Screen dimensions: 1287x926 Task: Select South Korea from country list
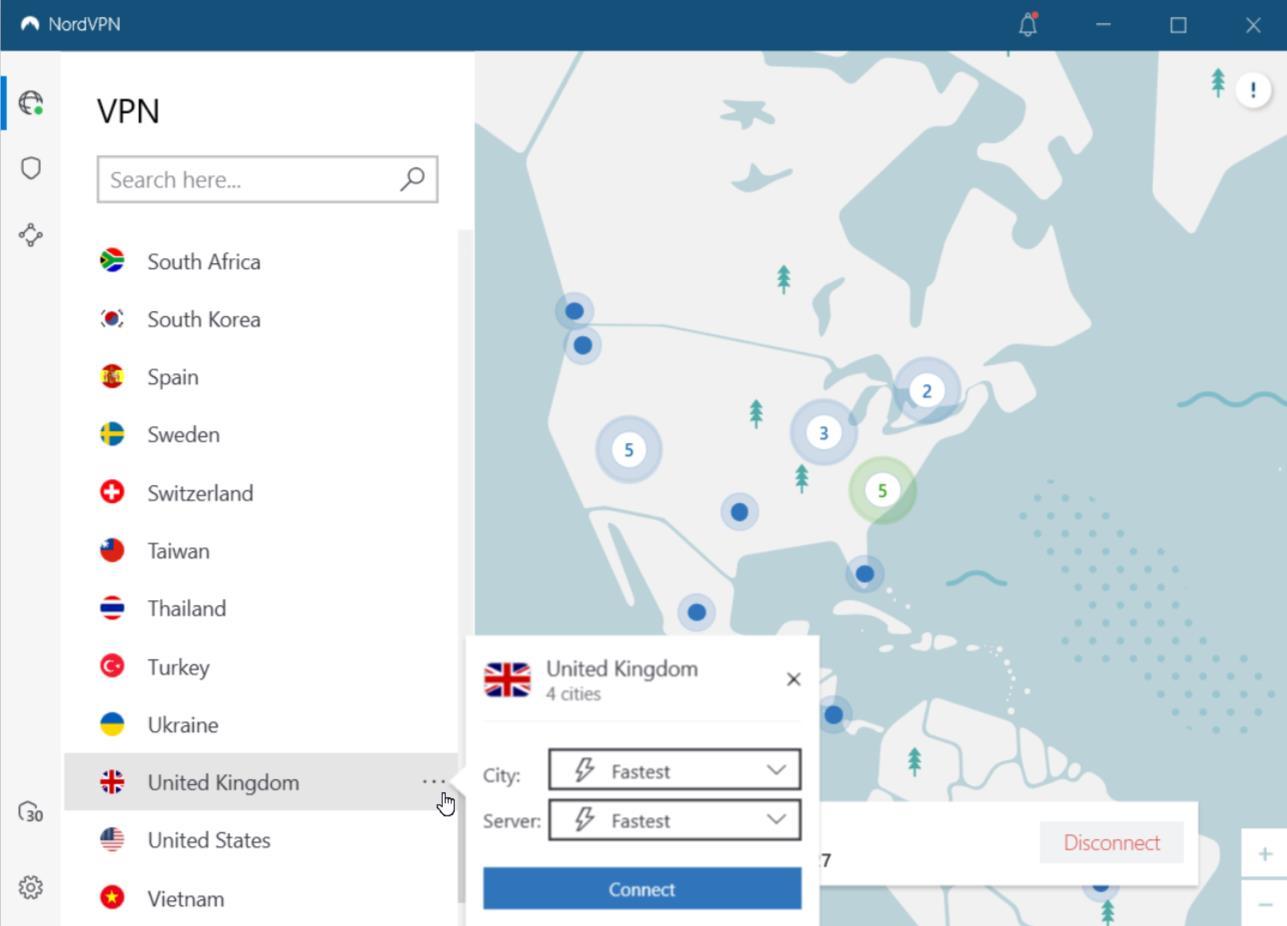pyautogui.click(x=261, y=319)
